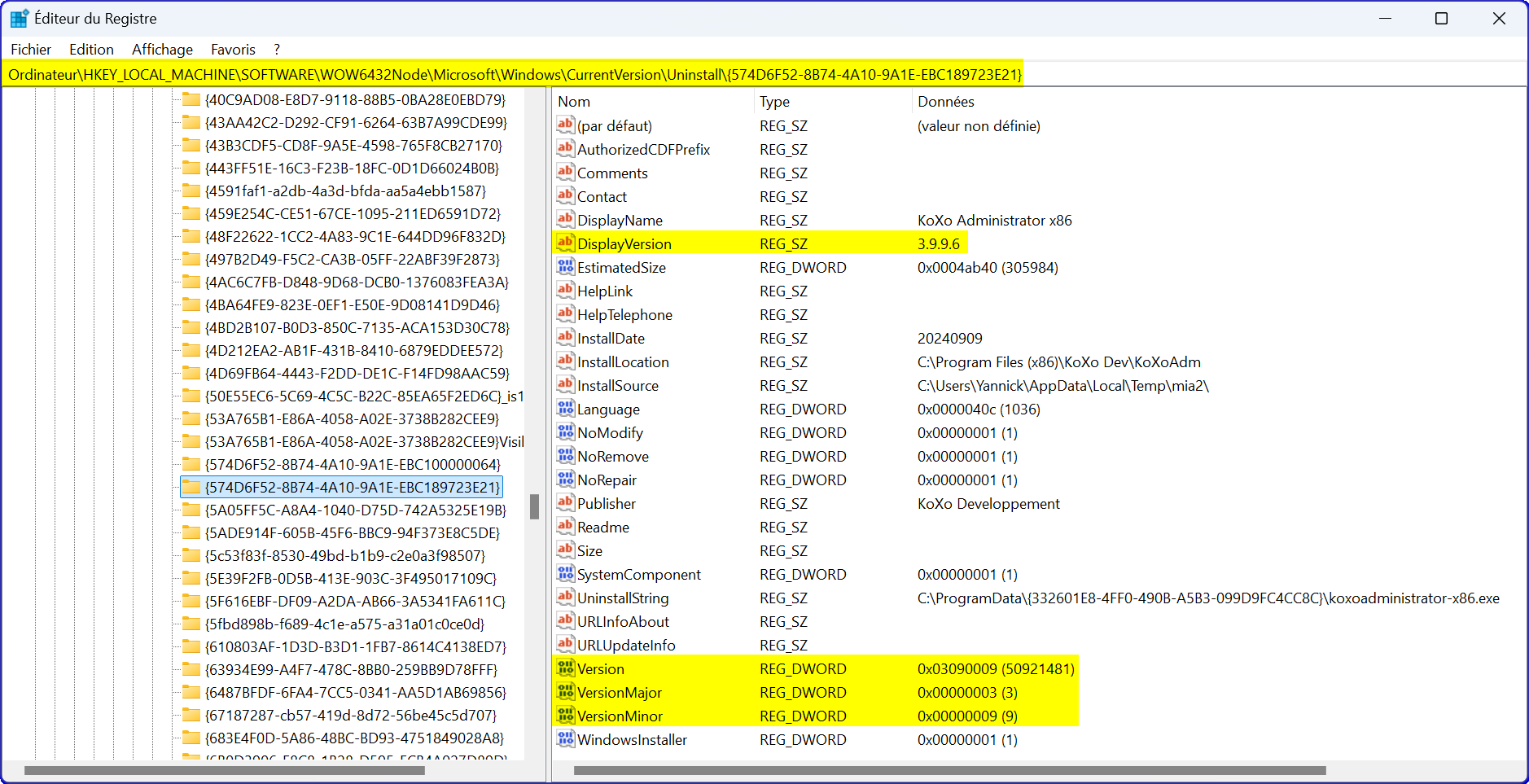Viewport: 1529px width, 784px height.
Task: Open the Affichage menu
Action: [x=162, y=50]
